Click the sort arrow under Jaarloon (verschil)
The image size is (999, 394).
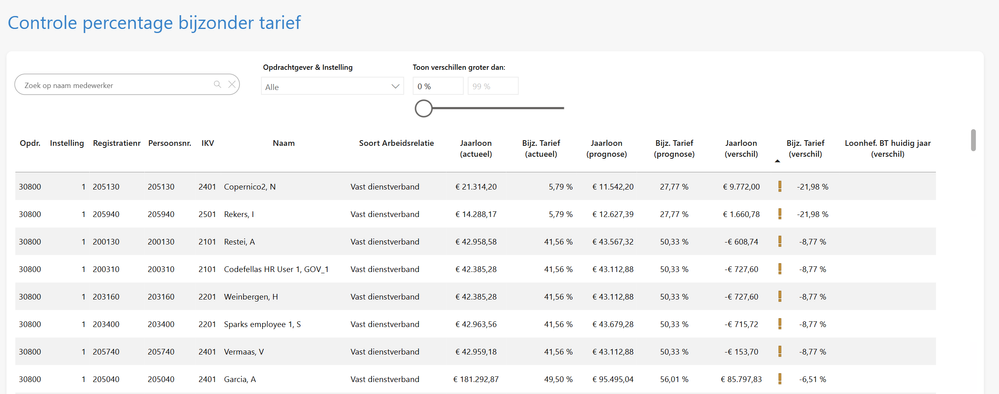tap(777, 162)
